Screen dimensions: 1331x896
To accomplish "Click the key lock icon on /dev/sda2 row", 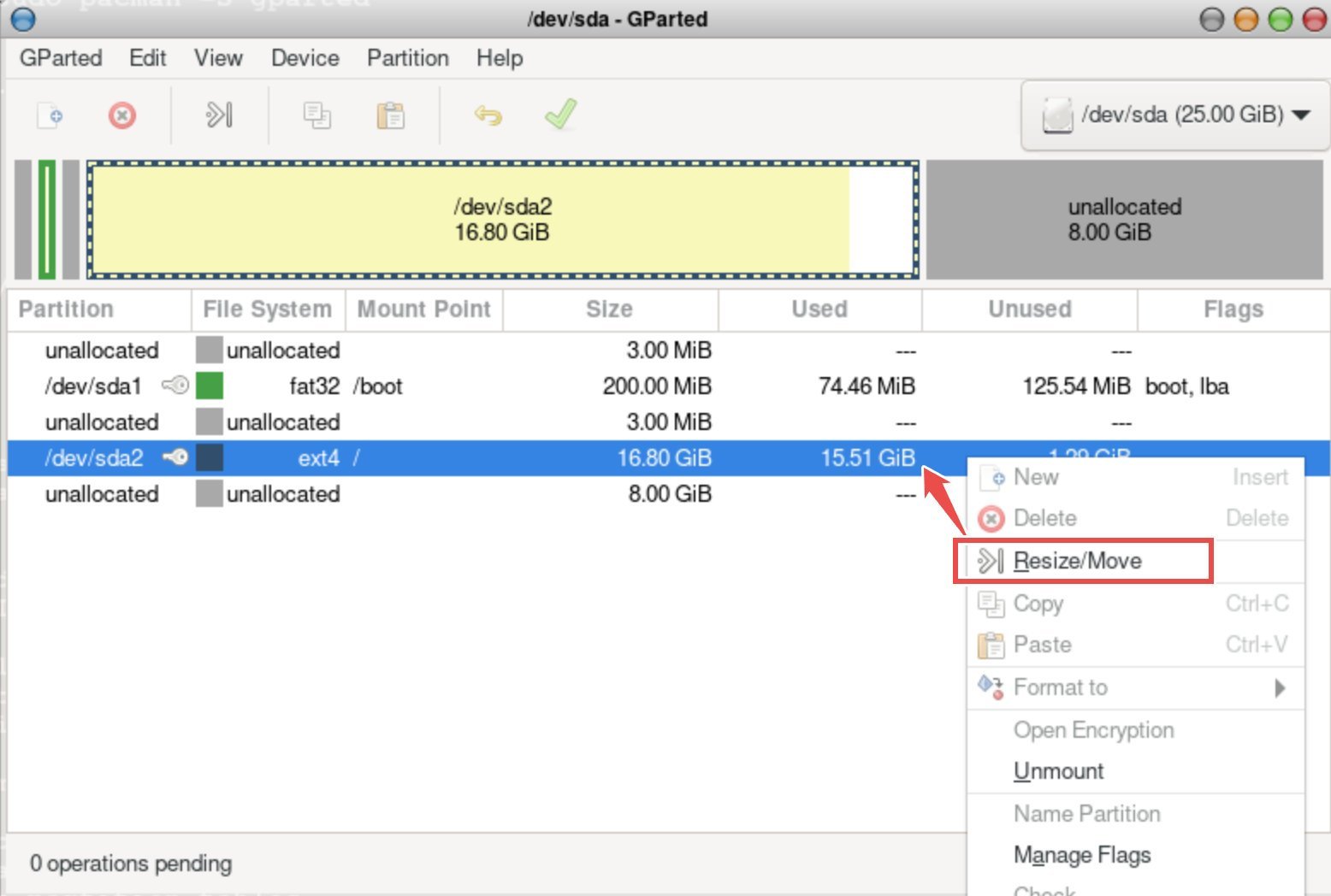I will pyautogui.click(x=175, y=457).
